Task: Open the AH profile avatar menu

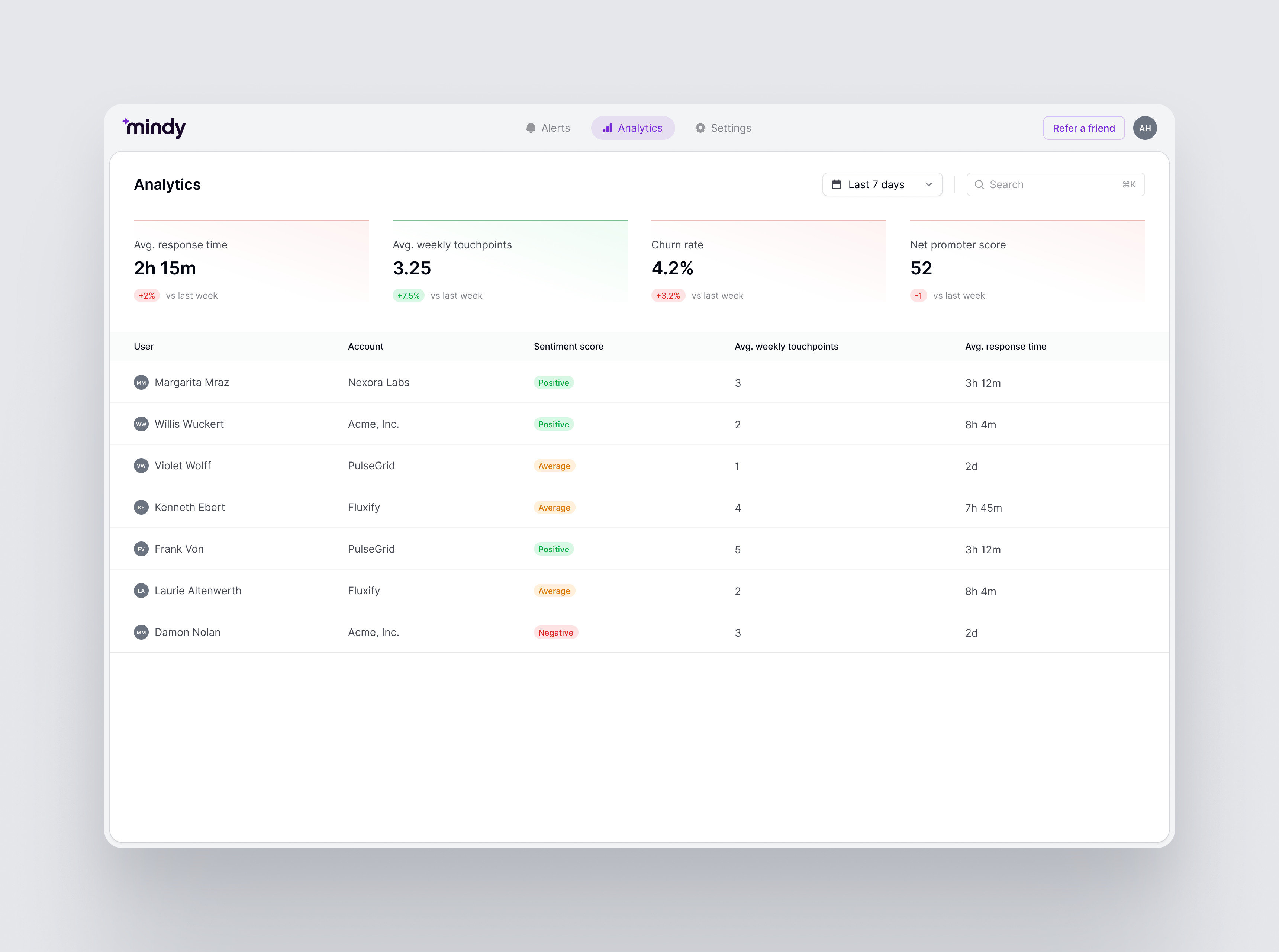Action: pyautogui.click(x=1146, y=128)
